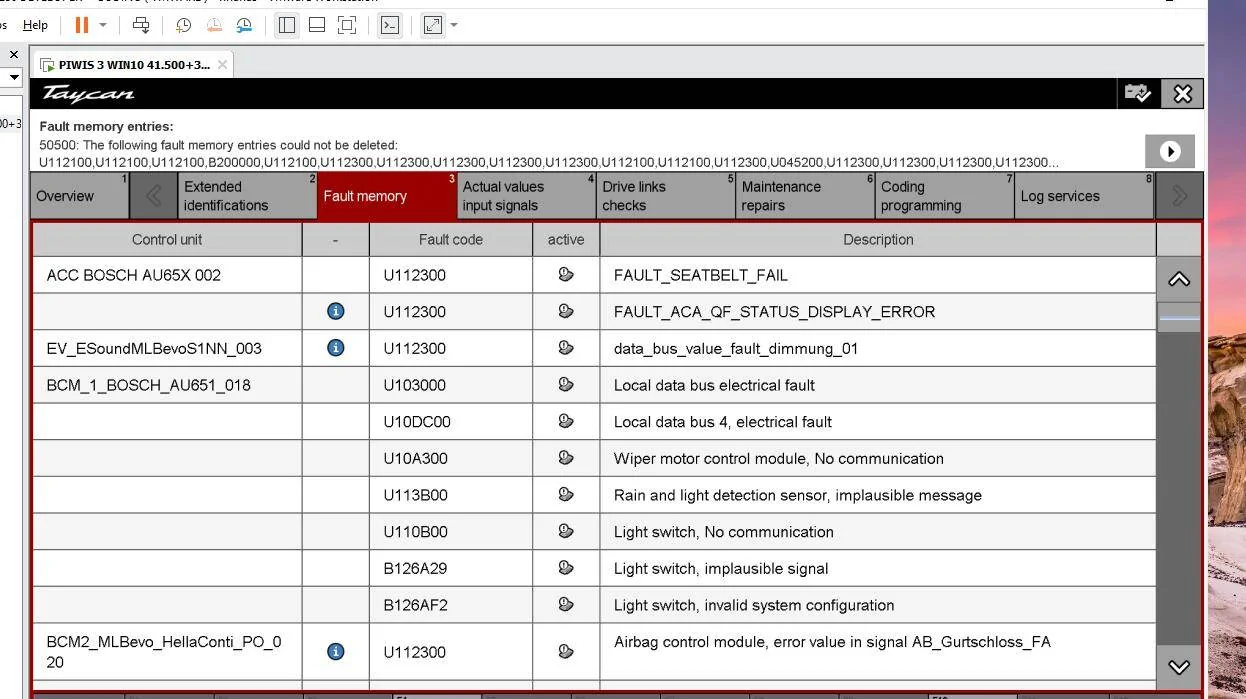Click active status icon for U10DC00

click(x=566, y=421)
